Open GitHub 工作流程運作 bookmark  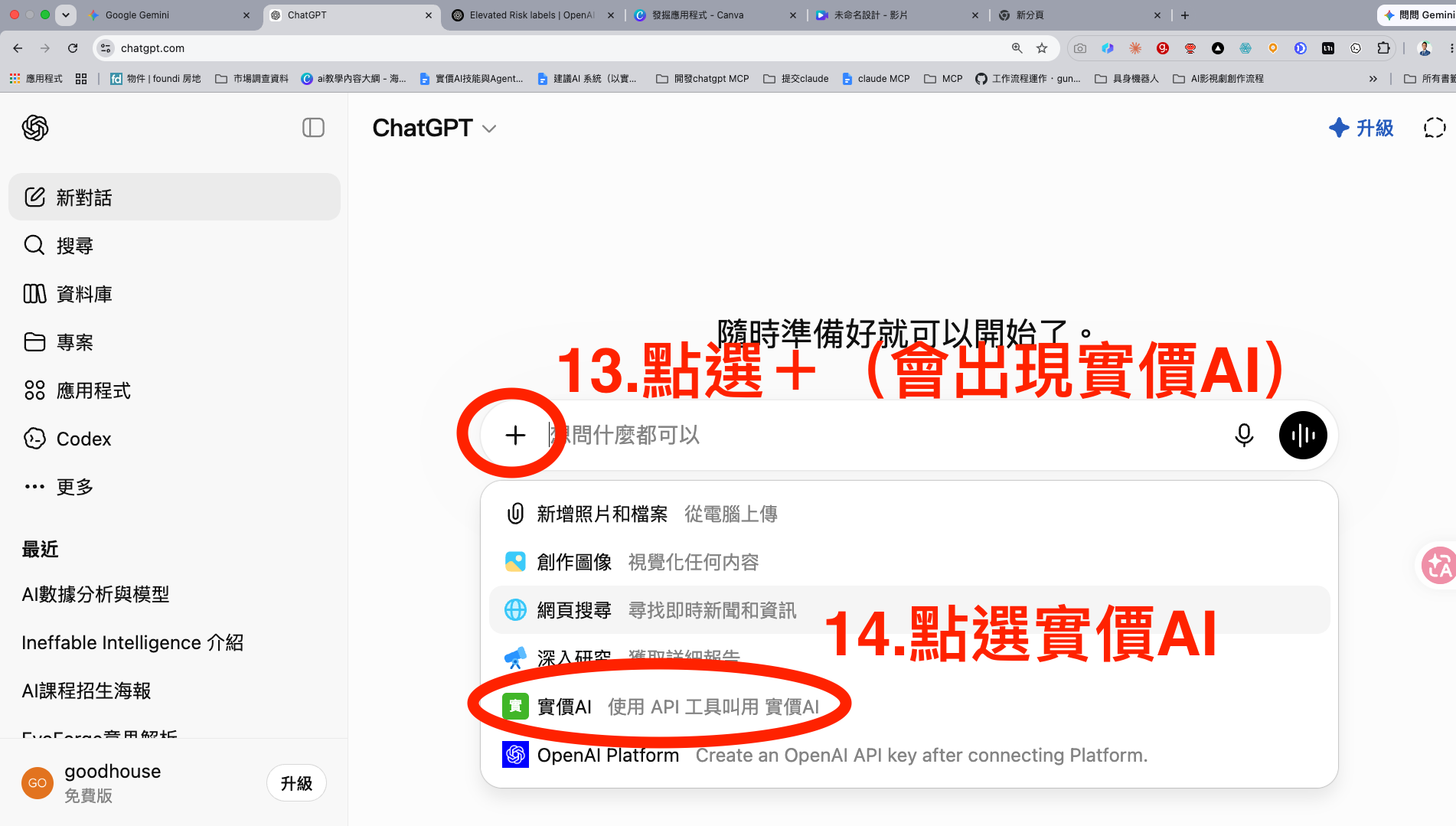tap(1028, 78)
